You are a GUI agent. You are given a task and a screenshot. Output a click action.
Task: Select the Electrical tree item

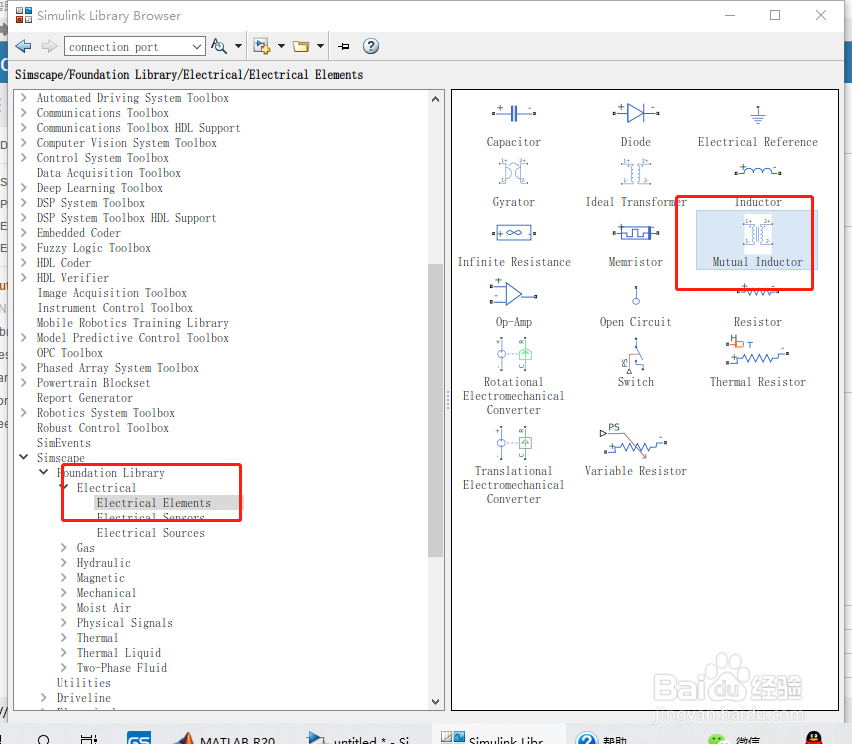point(106,488)
